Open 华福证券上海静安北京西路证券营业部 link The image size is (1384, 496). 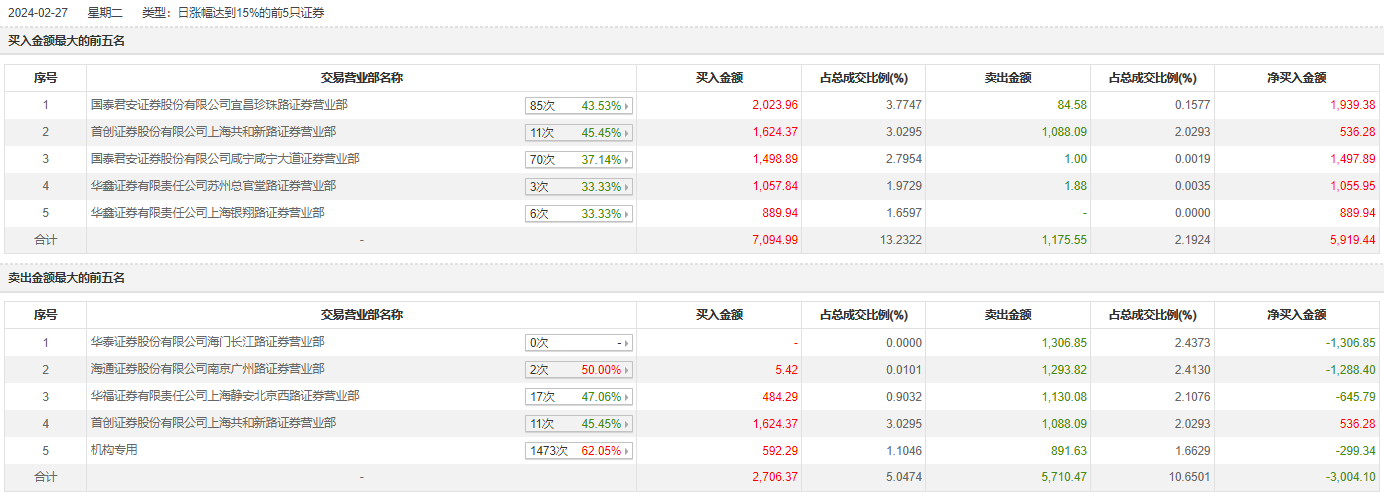point(225,396)
